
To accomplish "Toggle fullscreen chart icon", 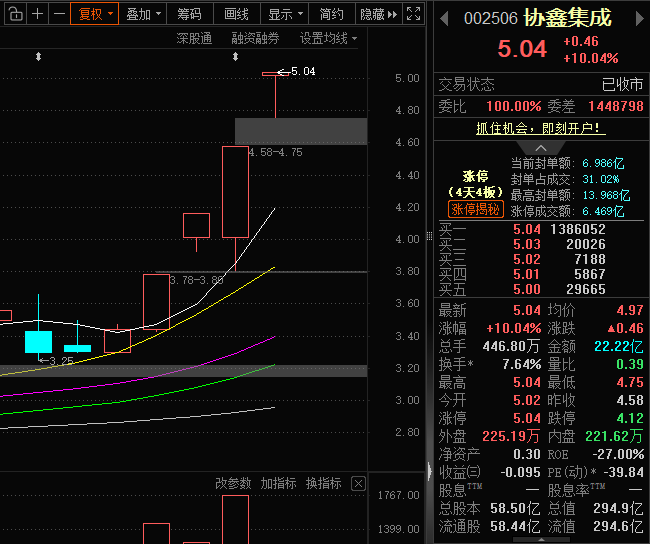I will 413,14.
